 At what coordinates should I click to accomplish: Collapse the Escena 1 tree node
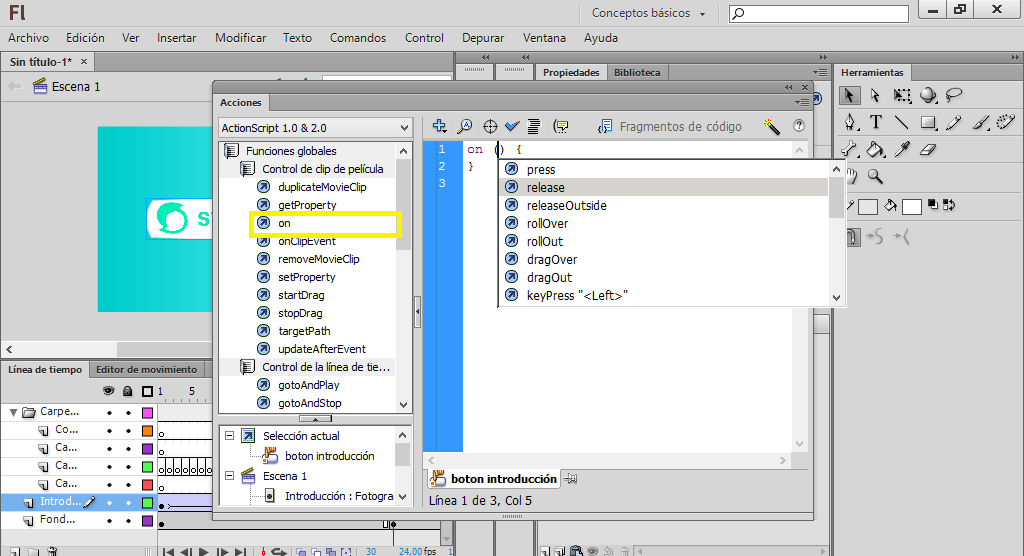[229, 476]
